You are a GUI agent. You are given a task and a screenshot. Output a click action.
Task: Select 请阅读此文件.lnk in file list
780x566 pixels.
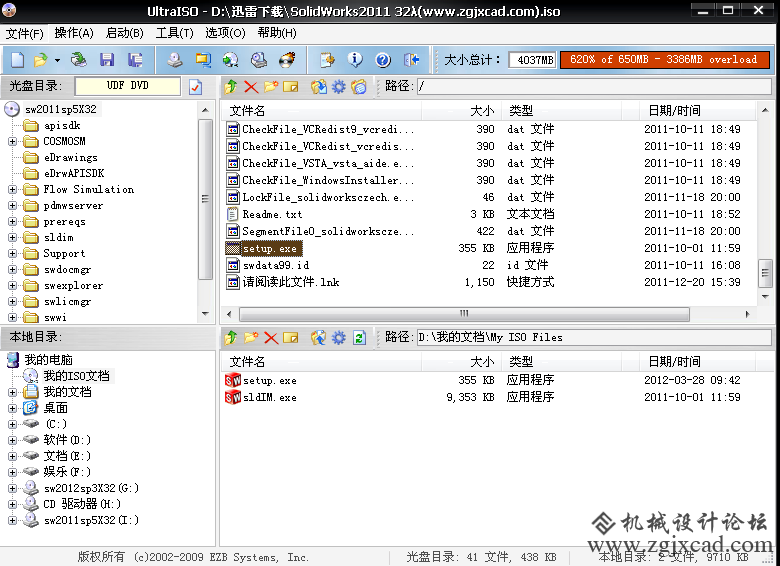coord(291,283)
